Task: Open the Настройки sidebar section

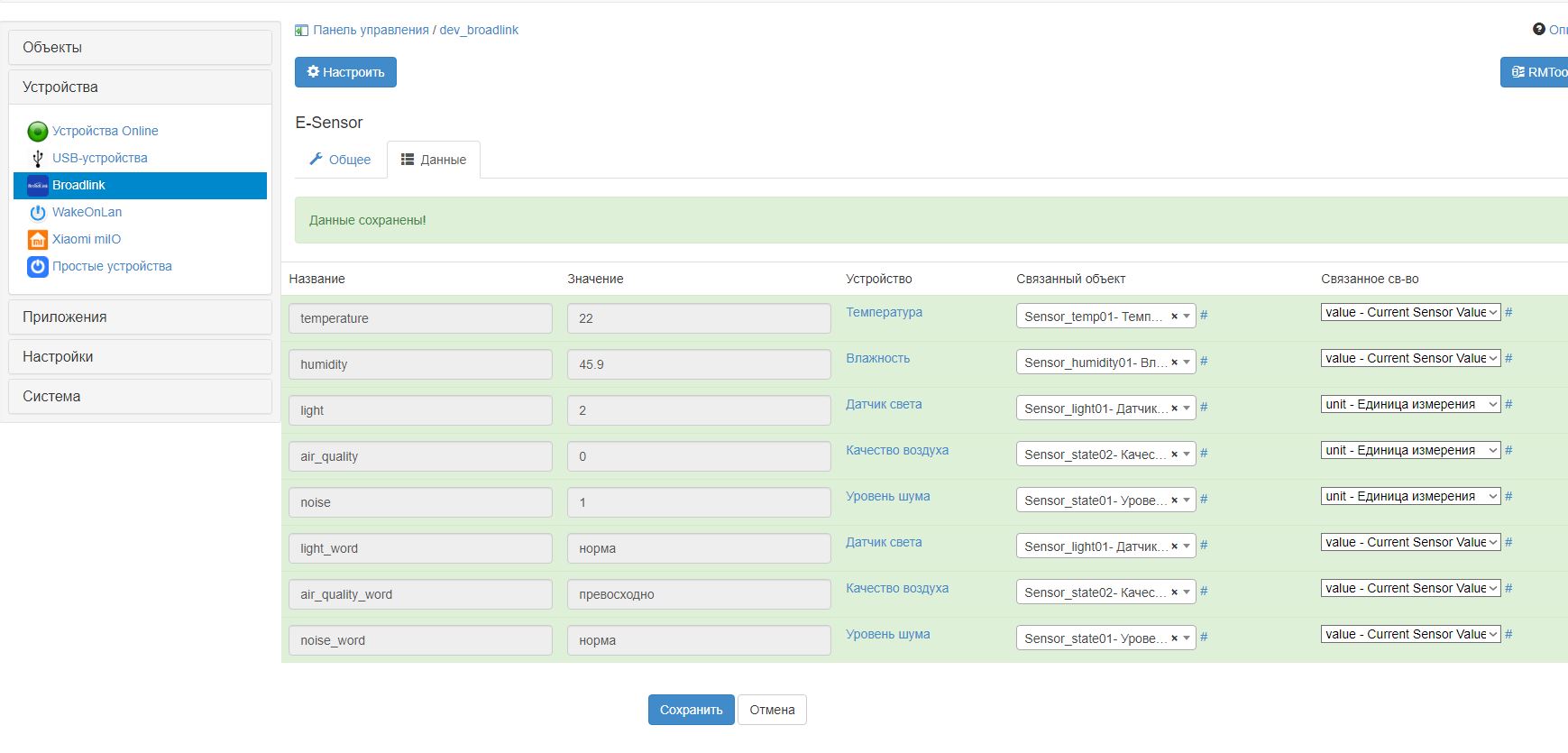Action: point(140,357)
